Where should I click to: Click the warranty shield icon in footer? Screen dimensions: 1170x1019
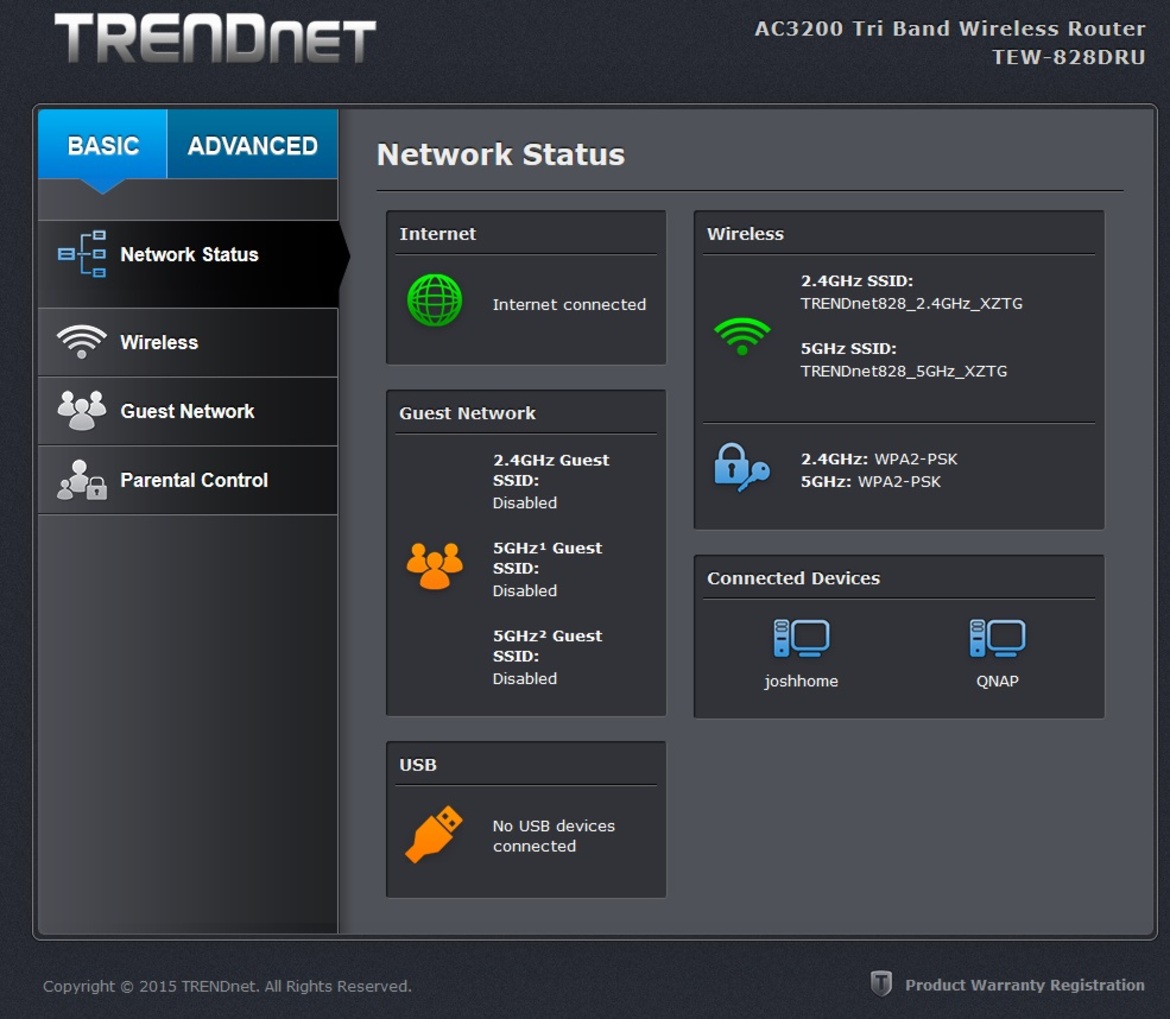[x=881, y=983]
